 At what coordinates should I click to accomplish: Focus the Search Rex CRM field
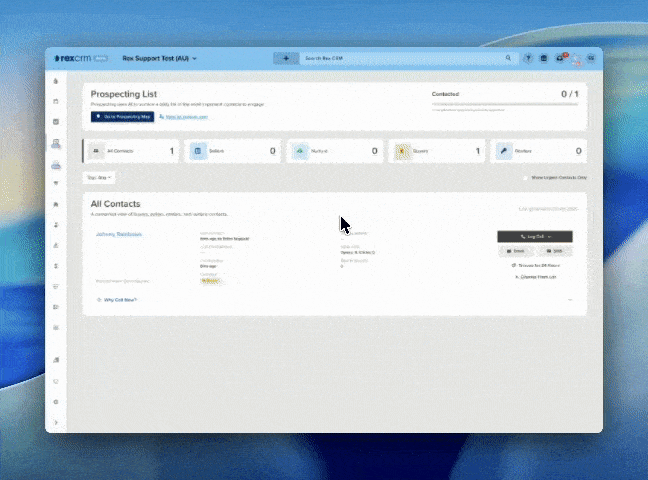(x=403, y=58)
